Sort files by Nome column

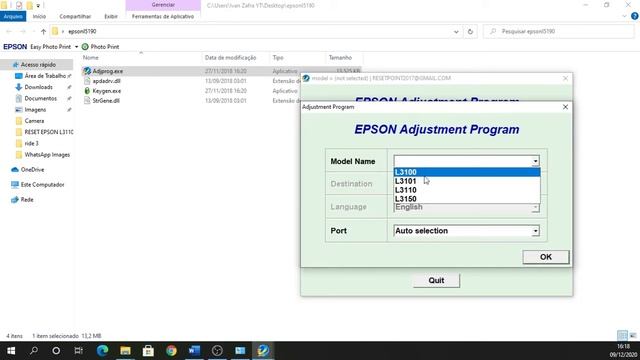point(91,58)
